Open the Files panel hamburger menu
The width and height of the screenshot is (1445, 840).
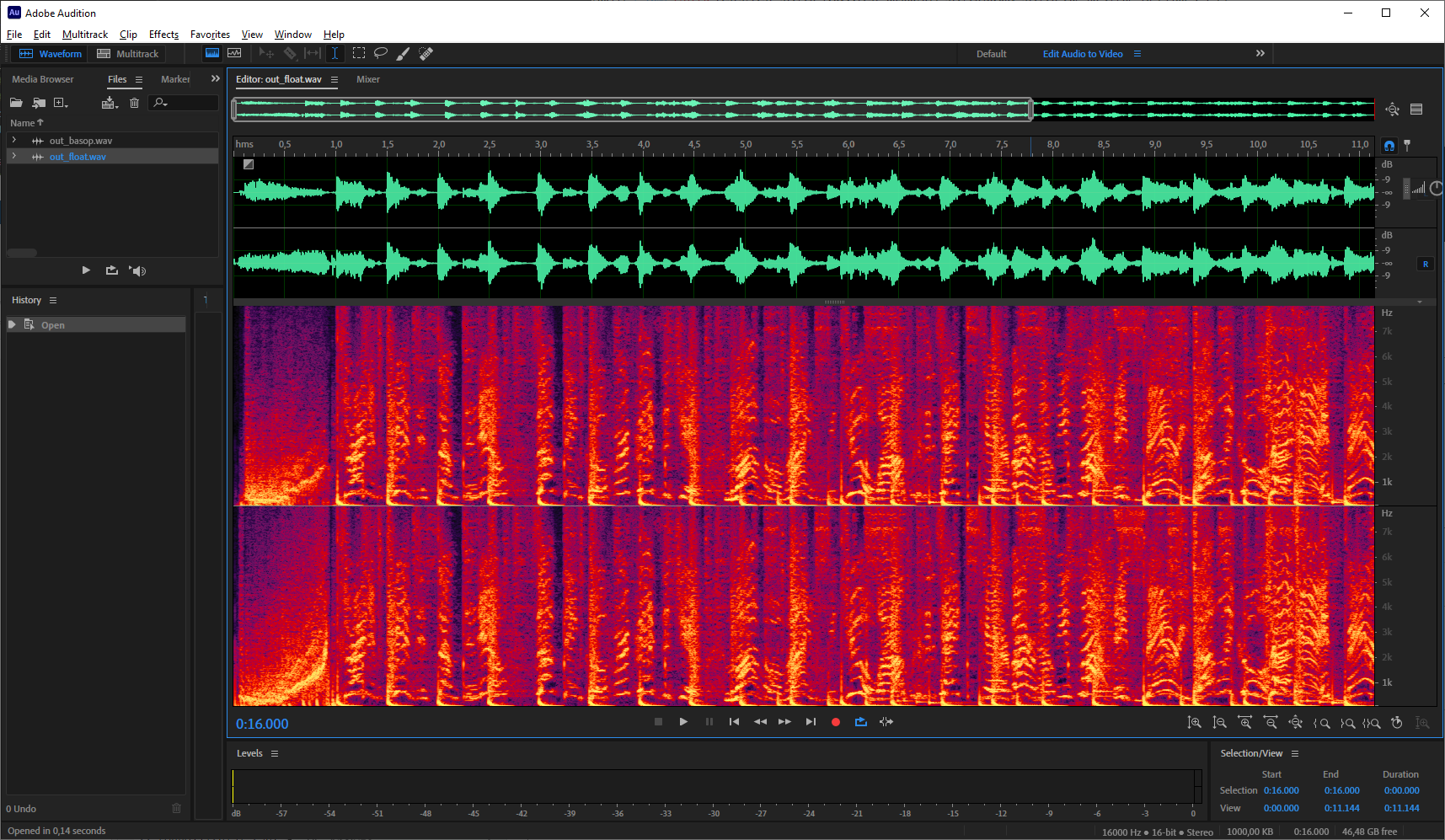[x=139, y=79]
